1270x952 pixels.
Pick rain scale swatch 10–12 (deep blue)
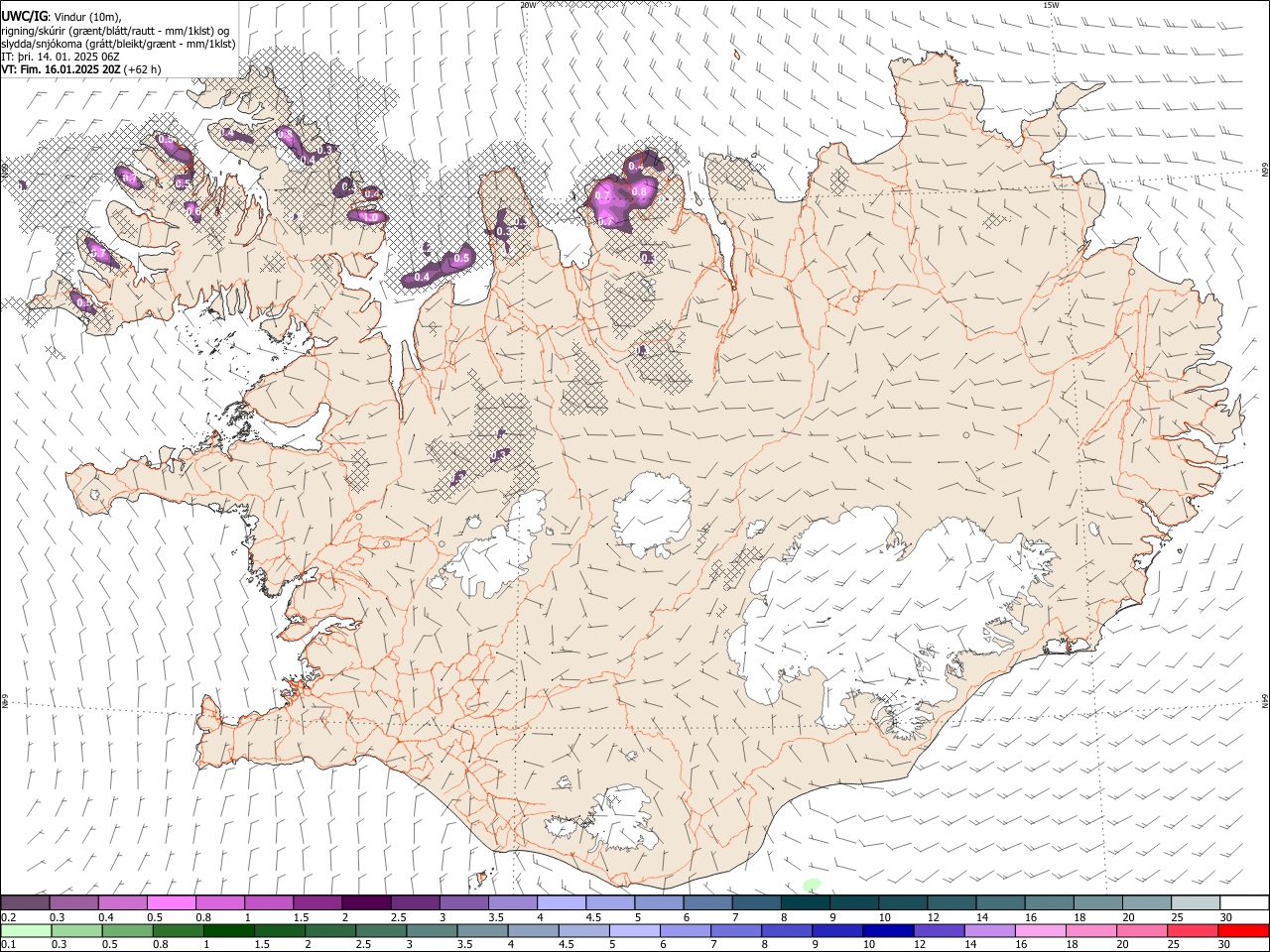click(x=887, y=931)
